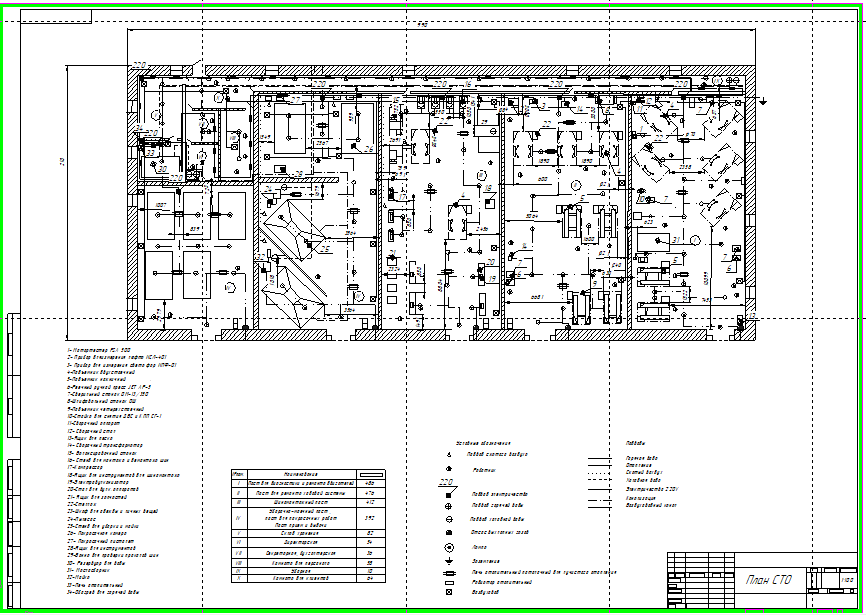The image size is (866, 615).
Task: Click the compressed air supply symbol in legend
Action: coord(450,454)
